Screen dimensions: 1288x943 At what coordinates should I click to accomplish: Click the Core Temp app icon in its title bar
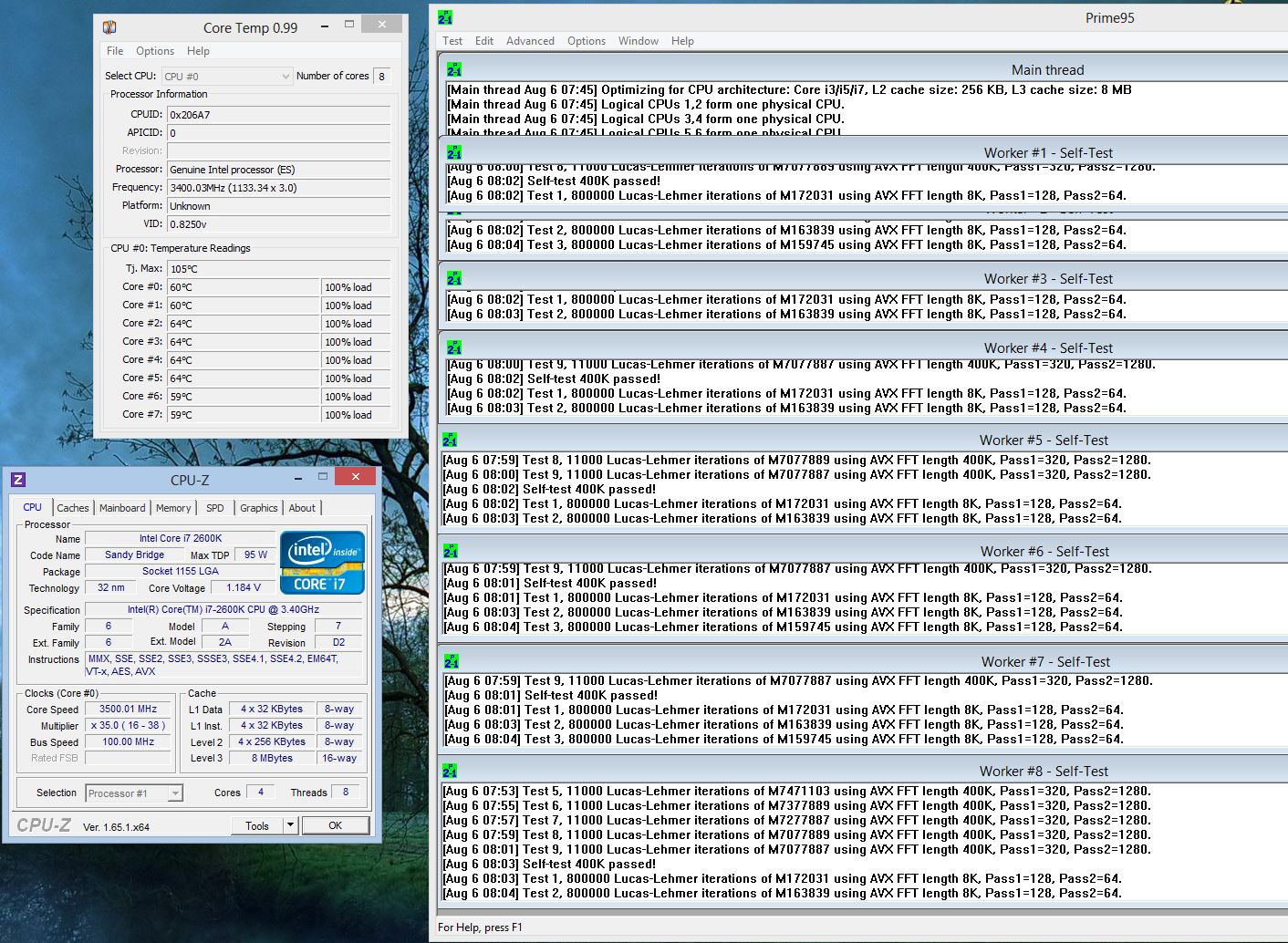(x=109, y=27)
